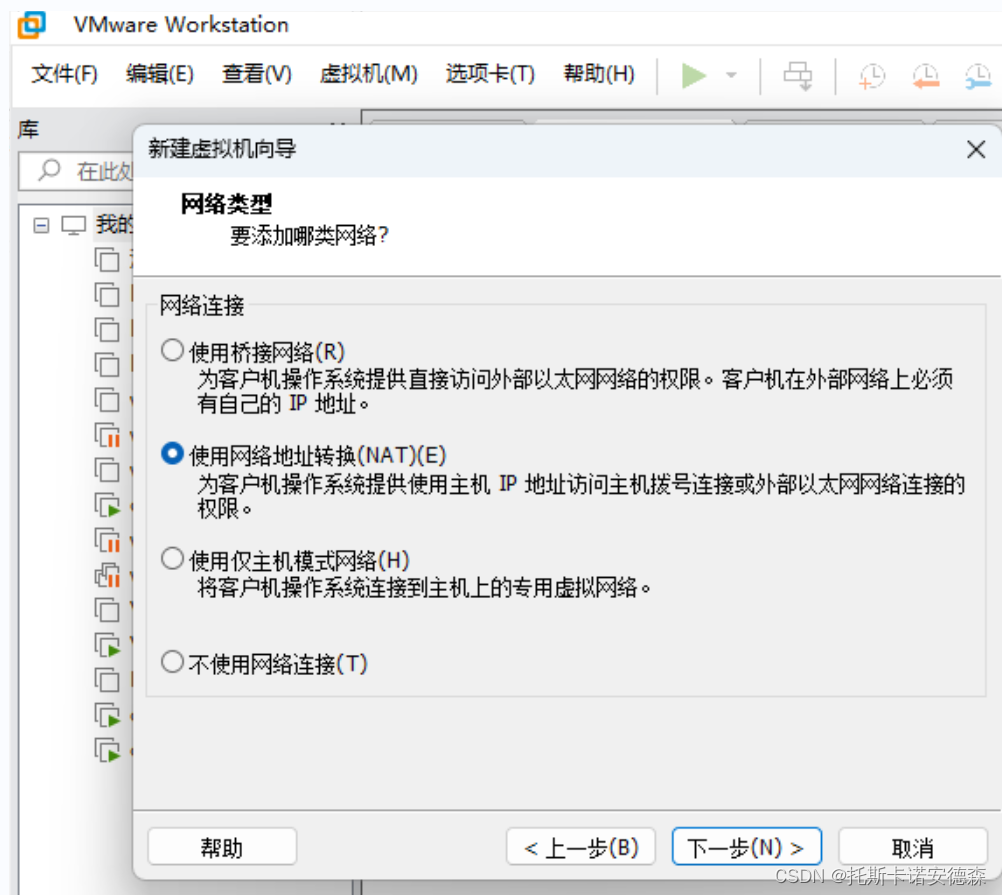The width and height of the screenshot is (1002, 895).
Task: Click the last running VM icon in library
Action: pyautogui.click(x=107, y=750)
